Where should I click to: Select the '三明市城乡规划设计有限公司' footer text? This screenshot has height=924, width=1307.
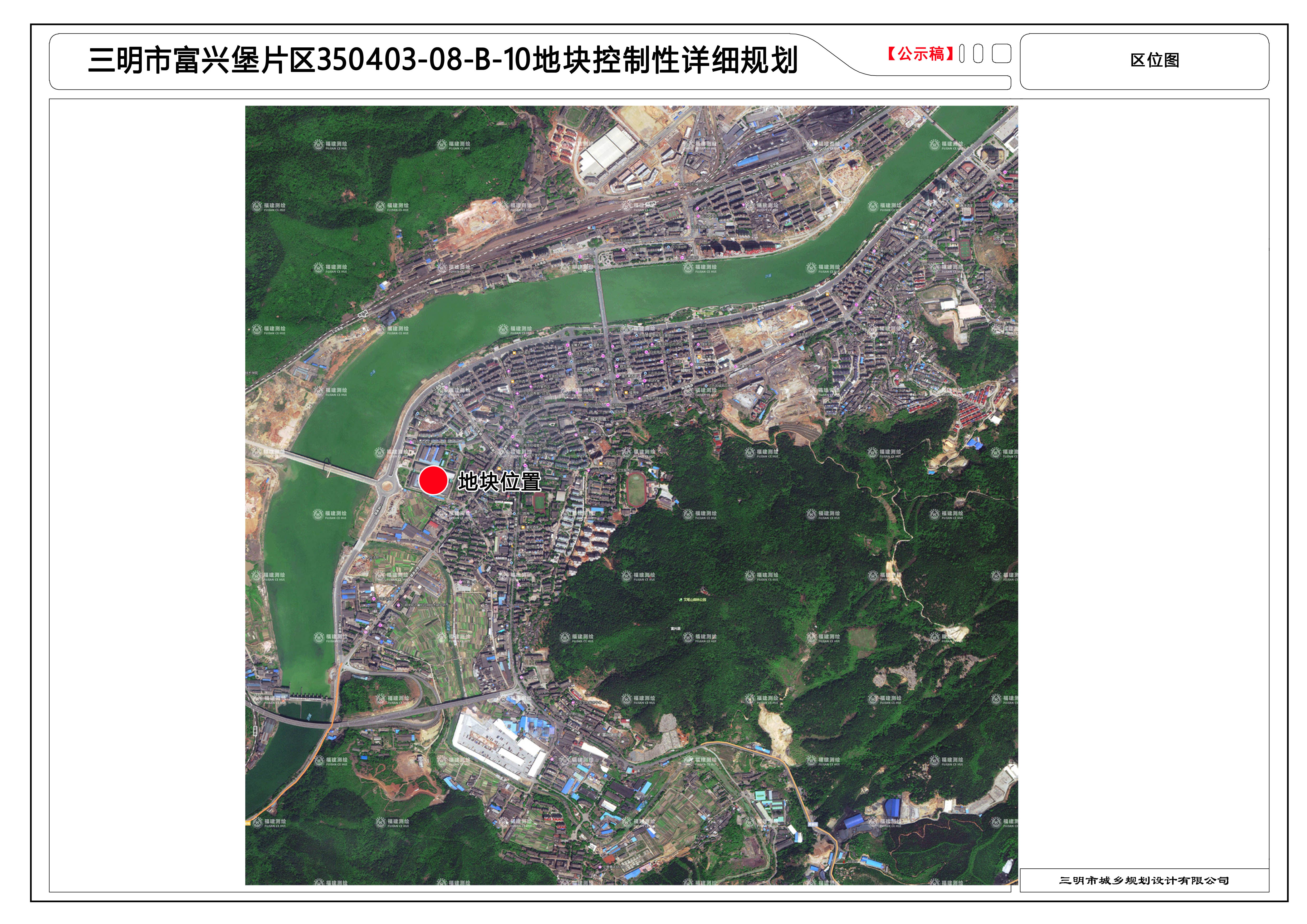pos(1144,880)
